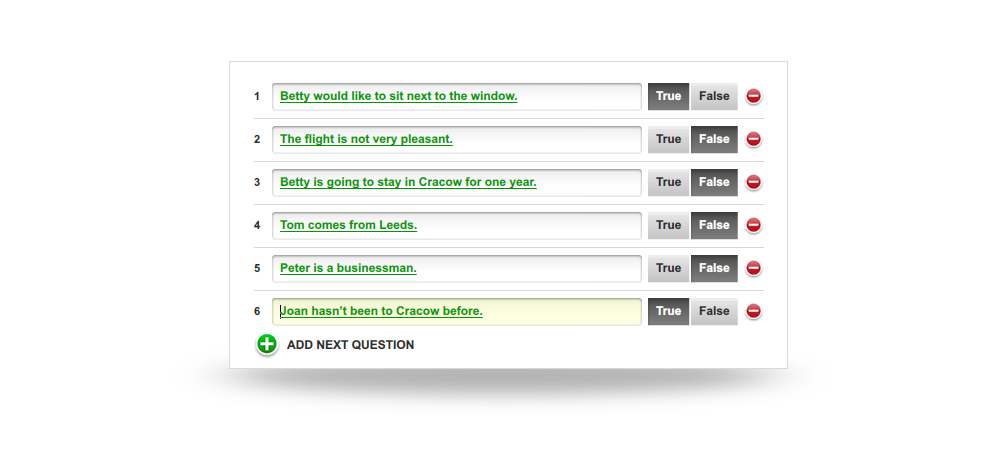1001x449 pixels.
Task: Edit the text of question 1 field
Action: tap(456, 96)
